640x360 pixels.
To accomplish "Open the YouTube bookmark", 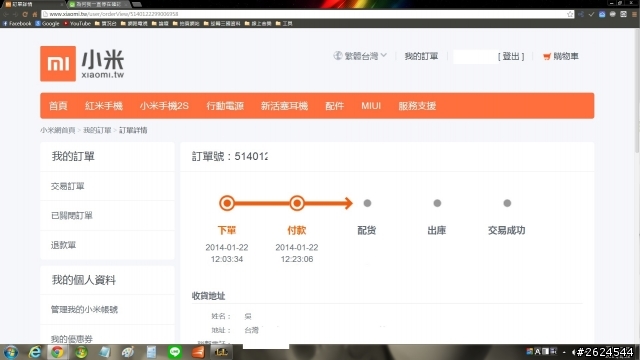I will (77, 24).
